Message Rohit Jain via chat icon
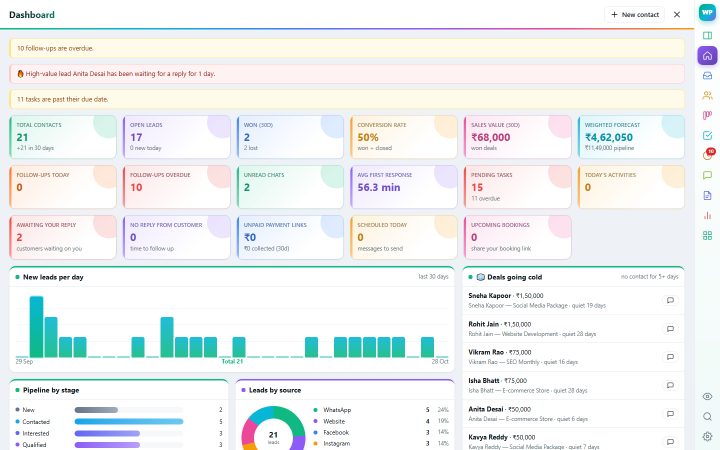The image size is (720, 450). (x=670, y=329)
